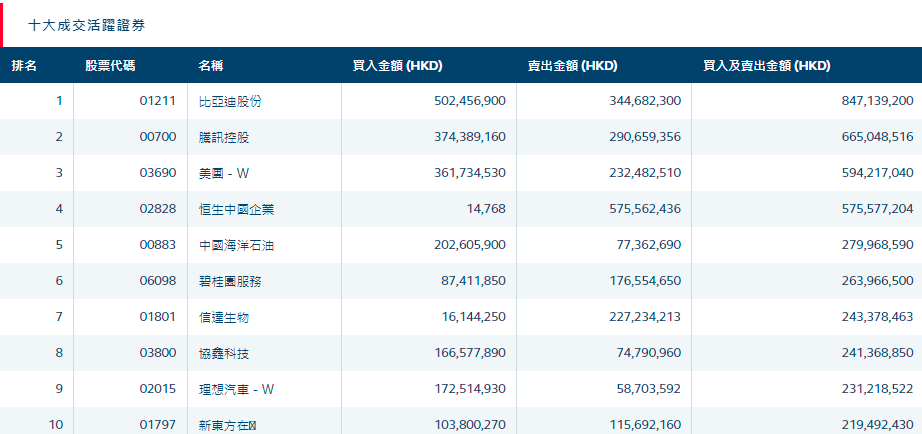Click stock code 00700
This screenshot has width=922, height=434.
pyautogui.click(x=158, y=137)
